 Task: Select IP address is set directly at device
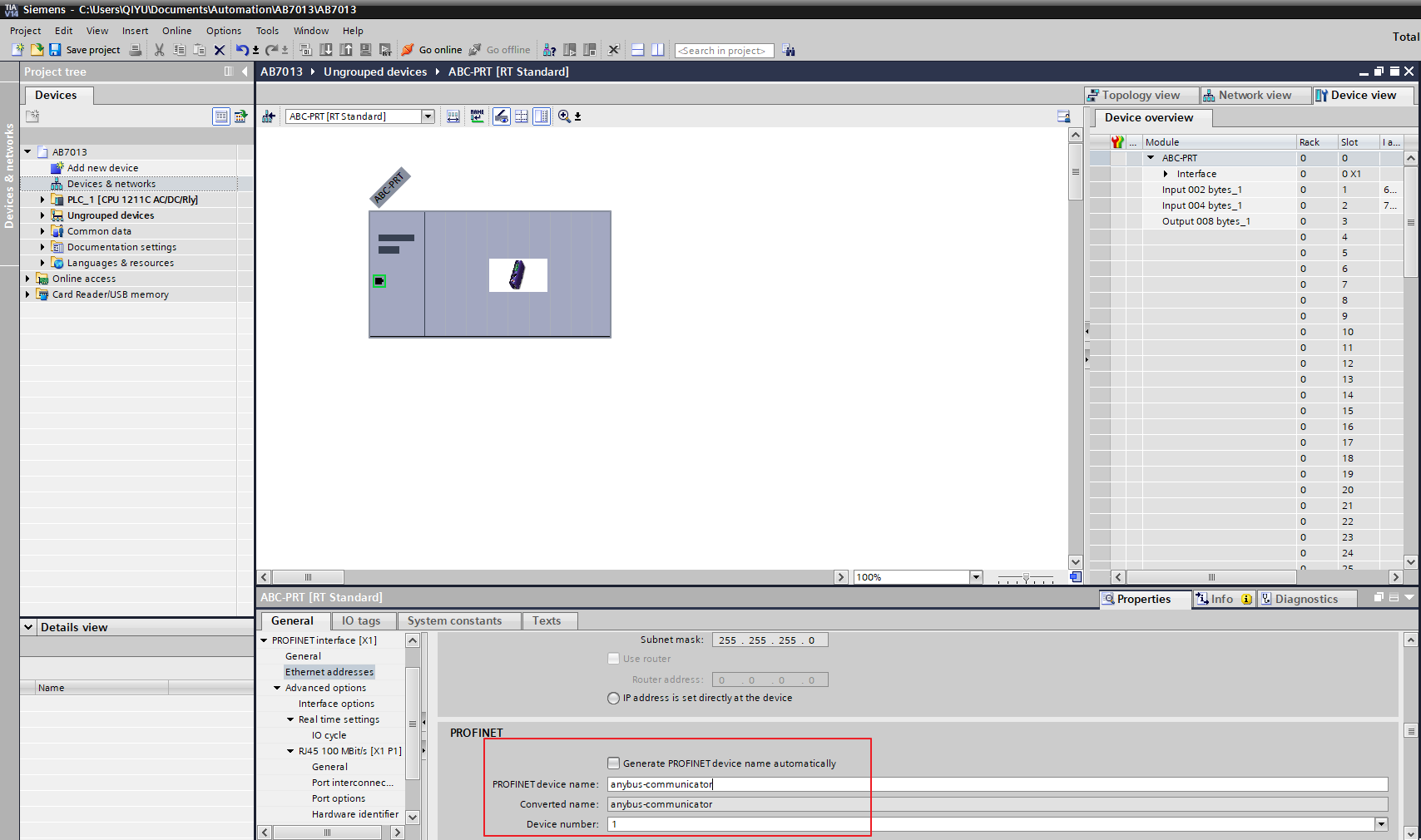click(614, 698)
